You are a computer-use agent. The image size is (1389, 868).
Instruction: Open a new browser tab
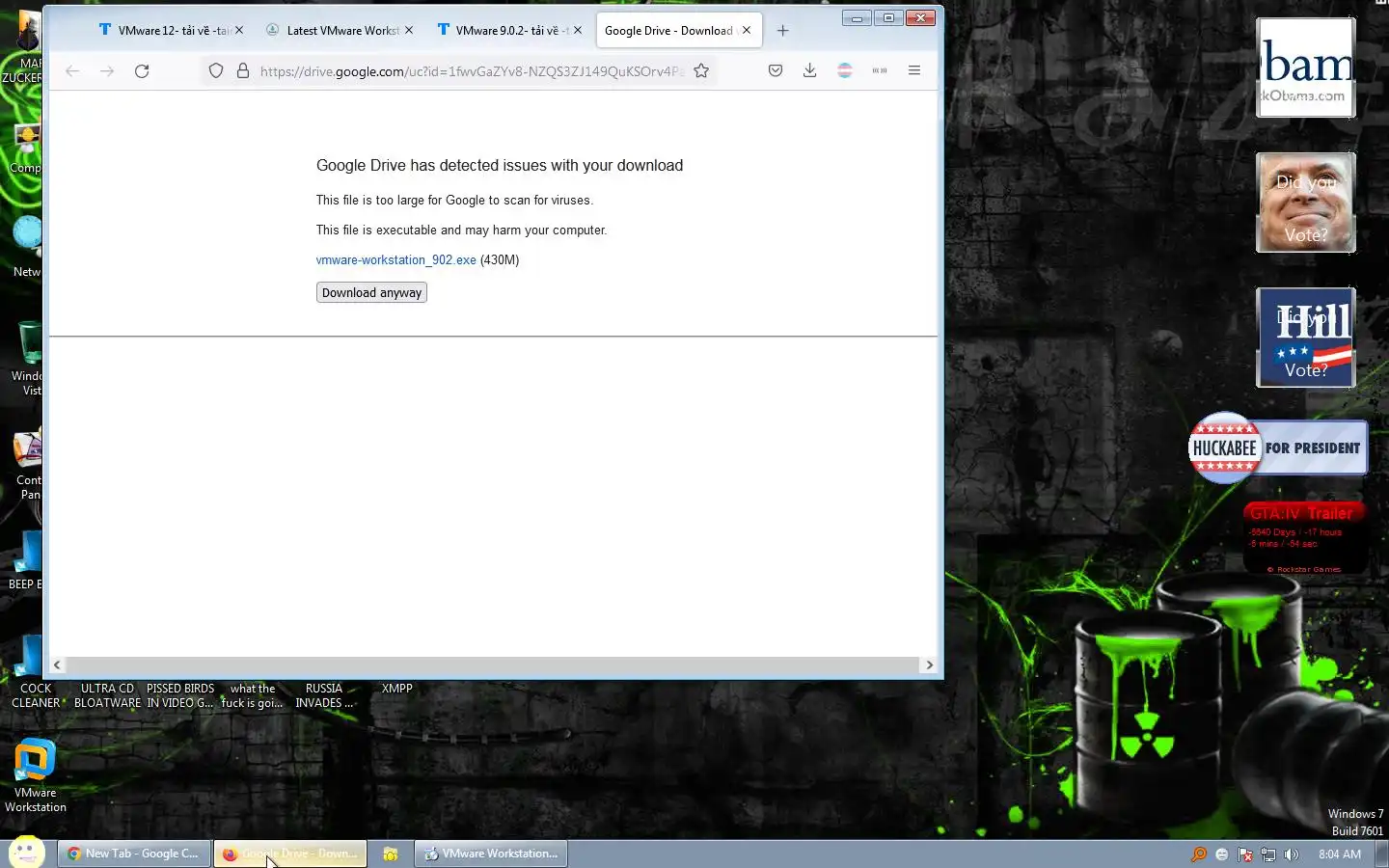(x=782, y=30)
